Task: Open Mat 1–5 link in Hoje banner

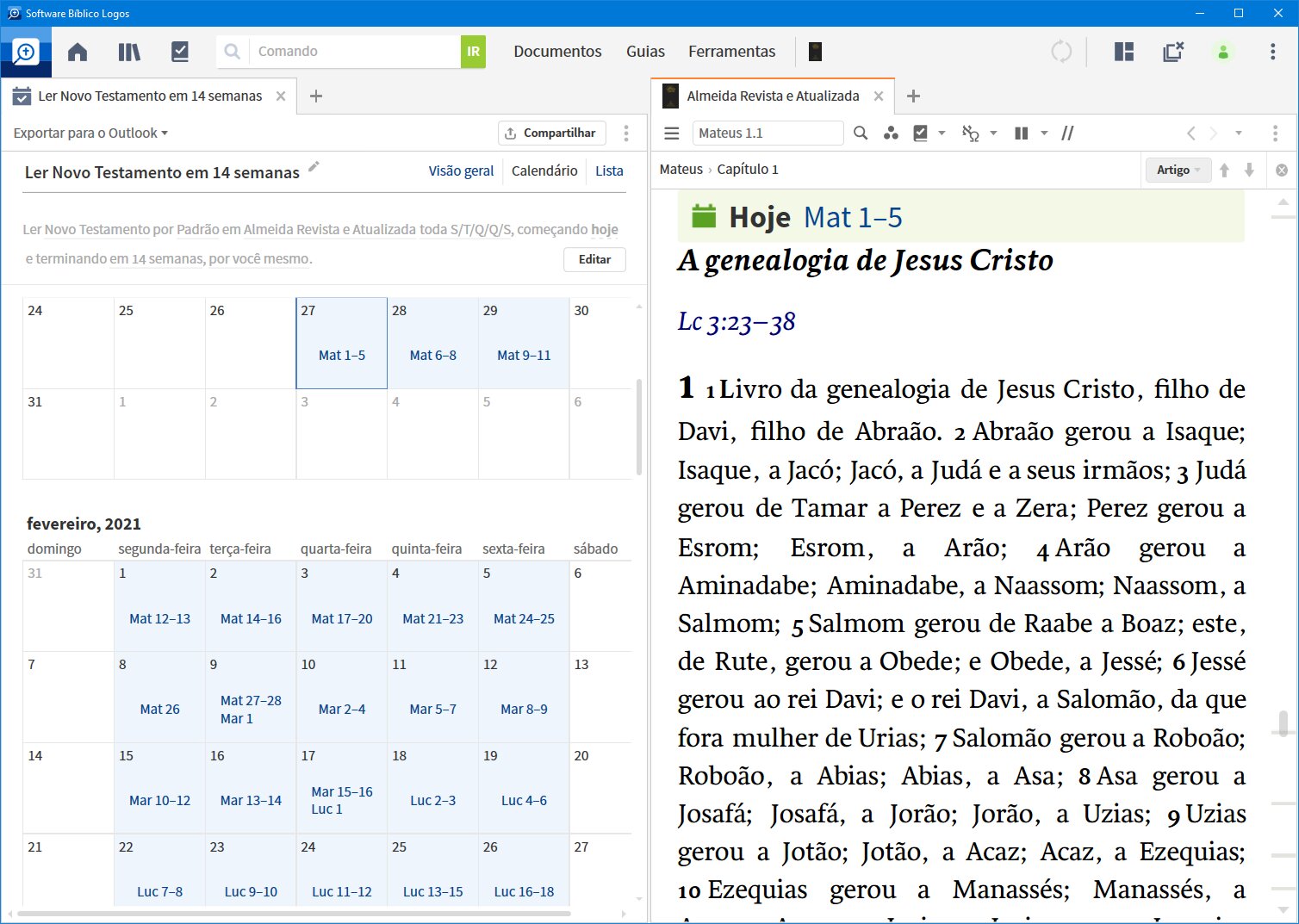Action: 853,217
